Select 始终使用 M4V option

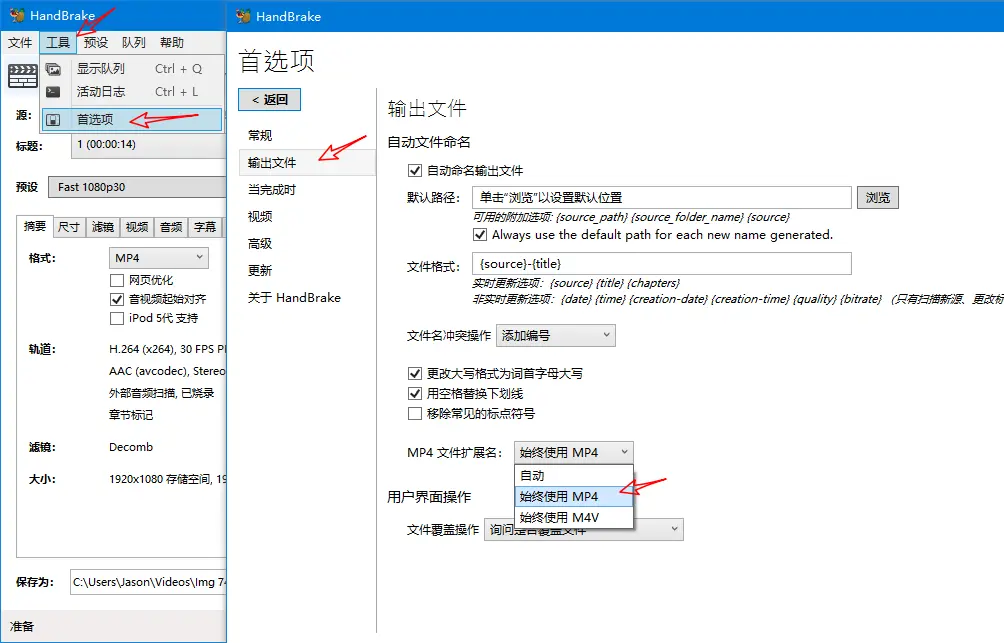point(574,517)
